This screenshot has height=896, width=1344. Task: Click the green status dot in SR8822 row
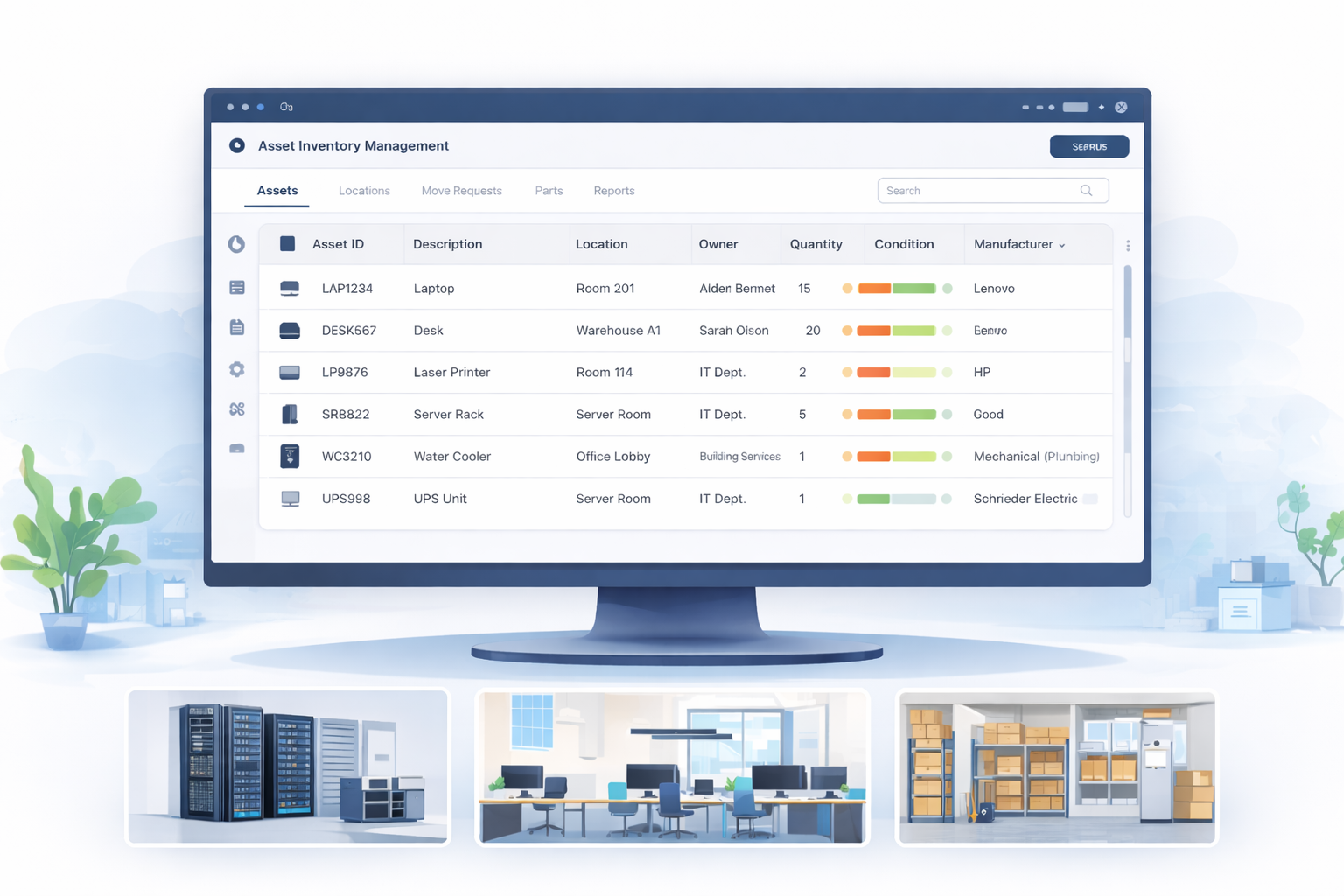coord(947,415)
